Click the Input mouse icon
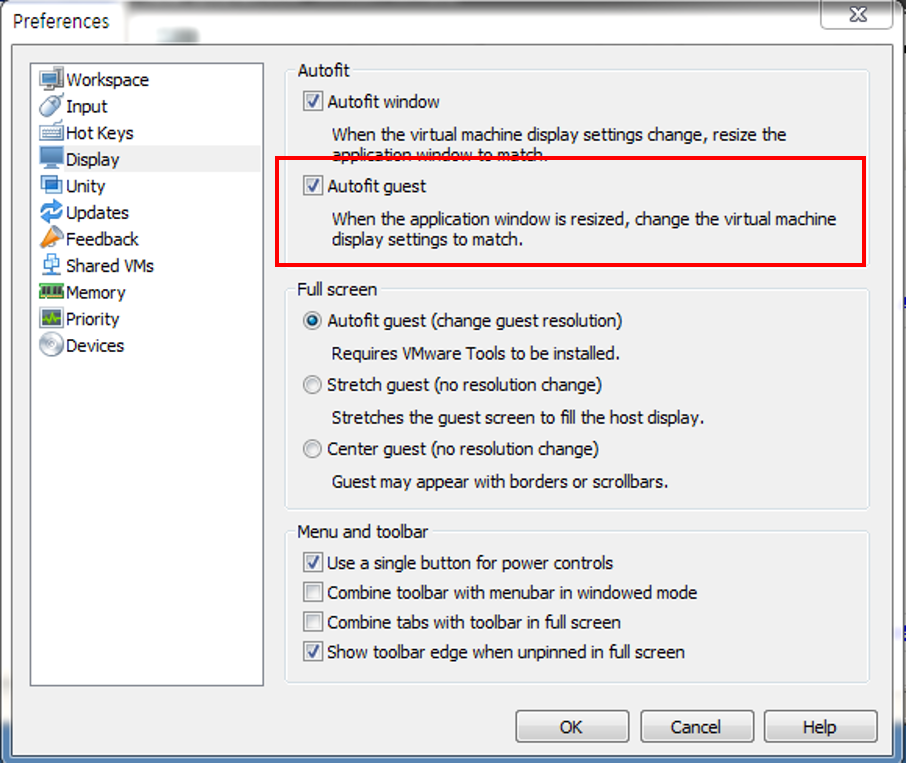The height and width of the screenshot is (763, 906). tap(51, 105)
